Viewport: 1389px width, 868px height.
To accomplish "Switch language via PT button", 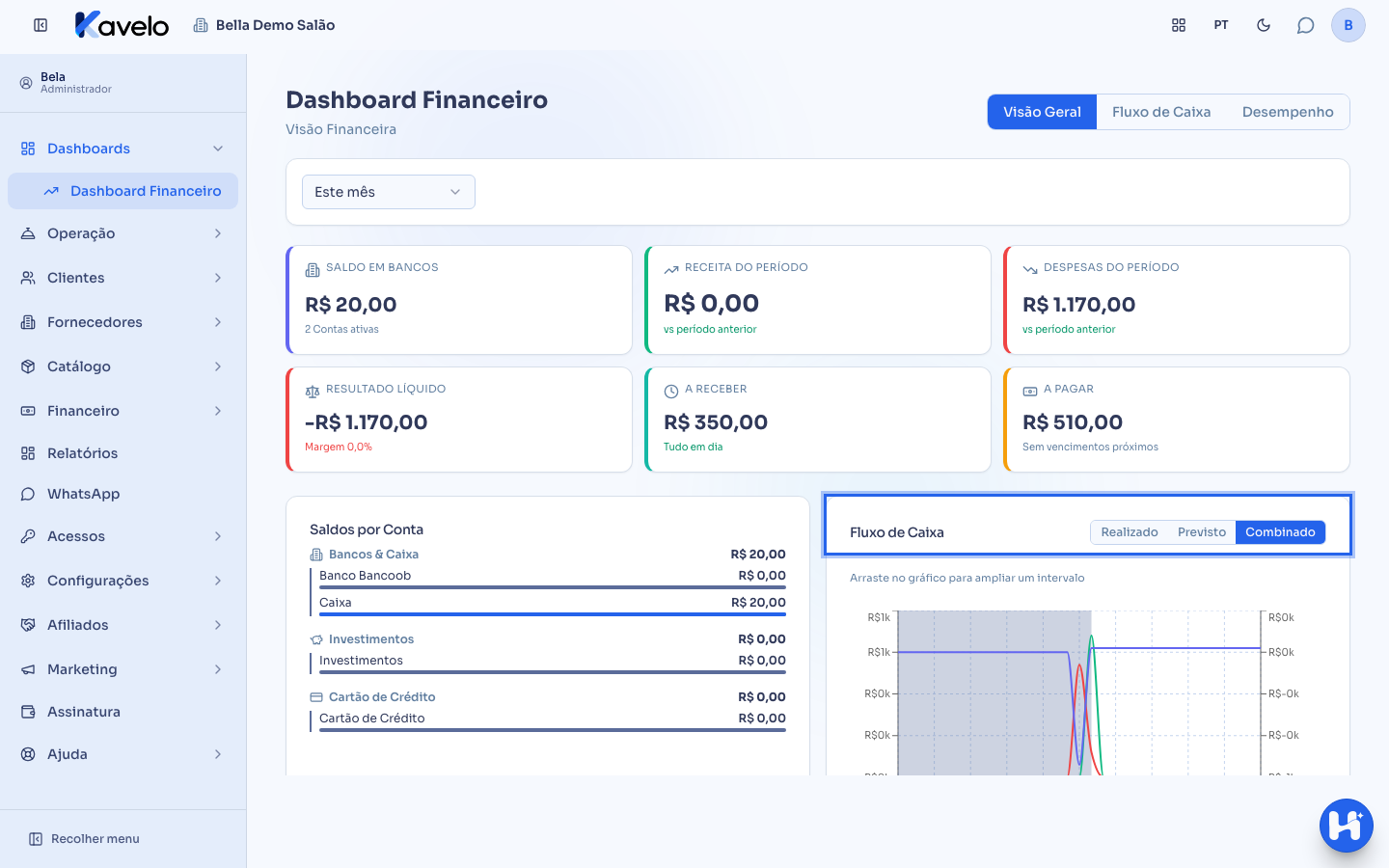I will click(1221, 25).
